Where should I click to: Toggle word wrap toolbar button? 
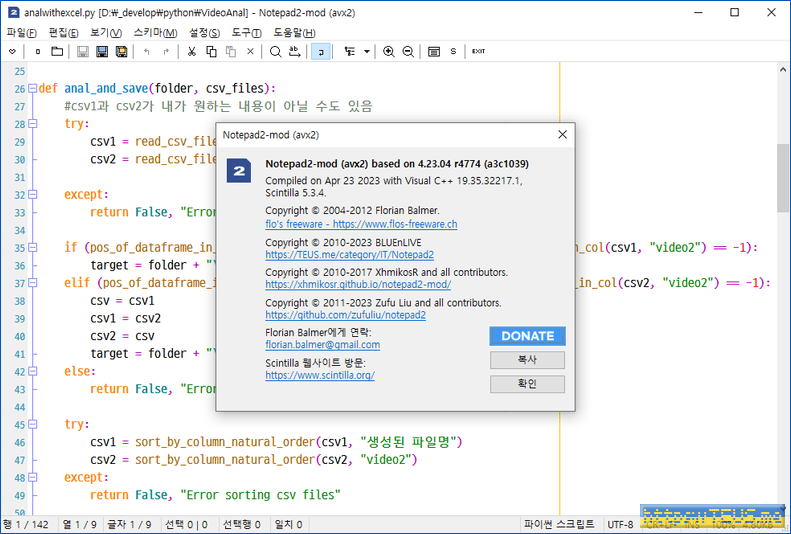321,51
